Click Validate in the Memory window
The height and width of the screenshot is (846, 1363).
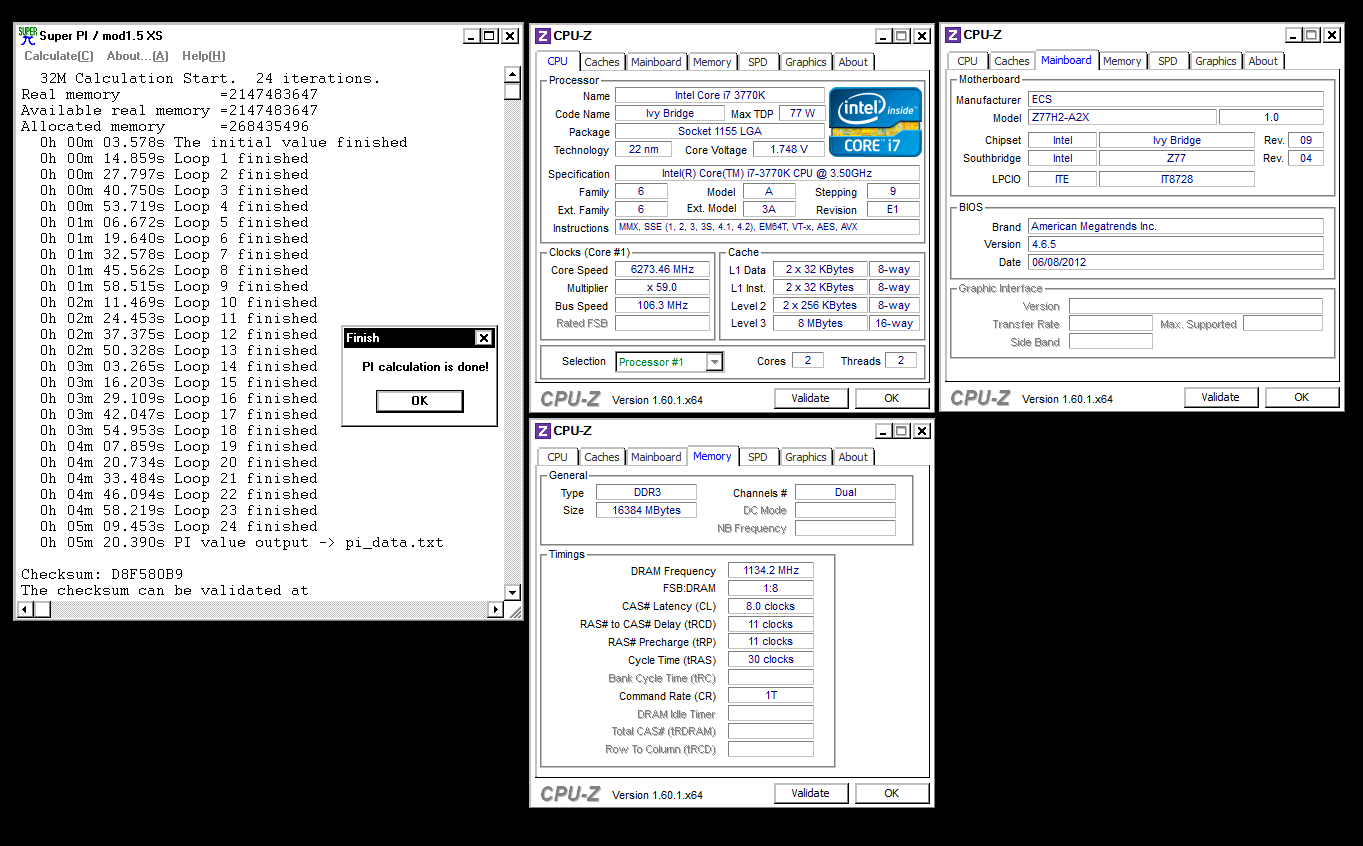tap(810, 793)
